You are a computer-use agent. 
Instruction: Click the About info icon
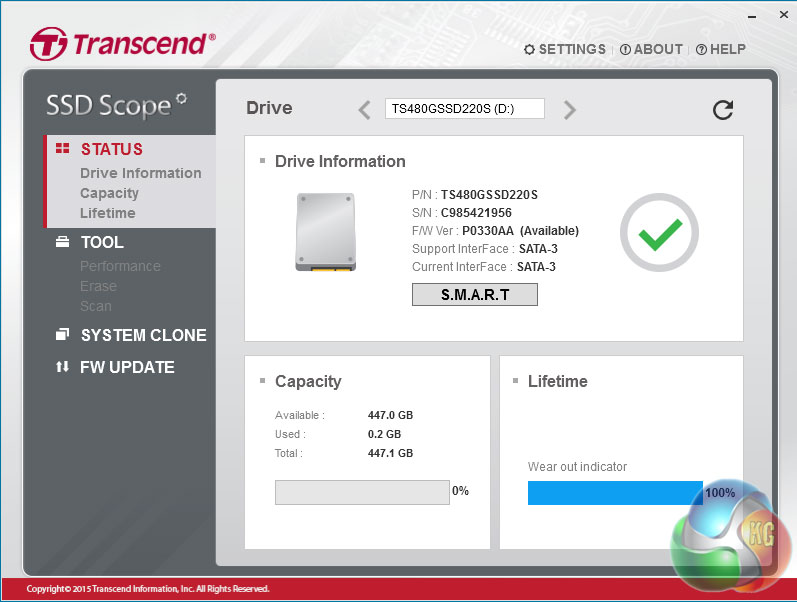pyautogui.click(x=625, y=49)
